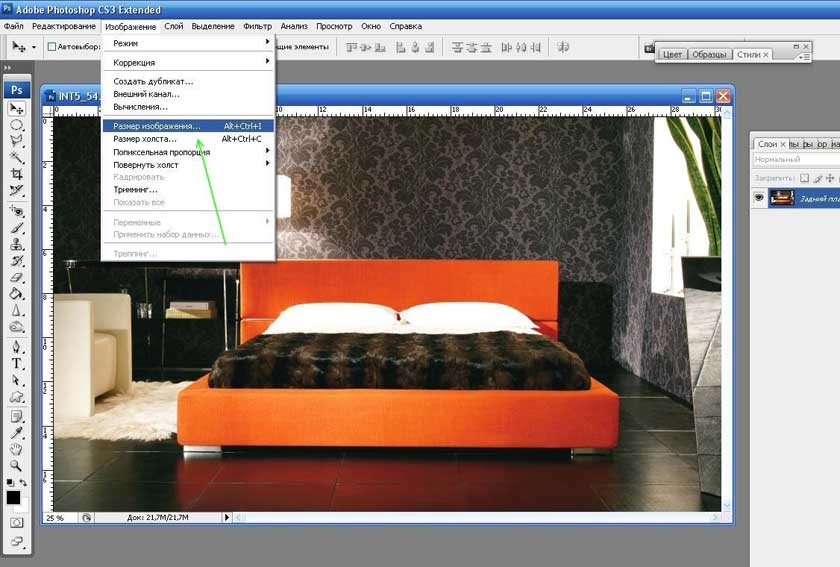Image resolution: width=840 pixels, height=567 pixels.
Task: Select the Hand tool
Action: (x=17, y=449)
